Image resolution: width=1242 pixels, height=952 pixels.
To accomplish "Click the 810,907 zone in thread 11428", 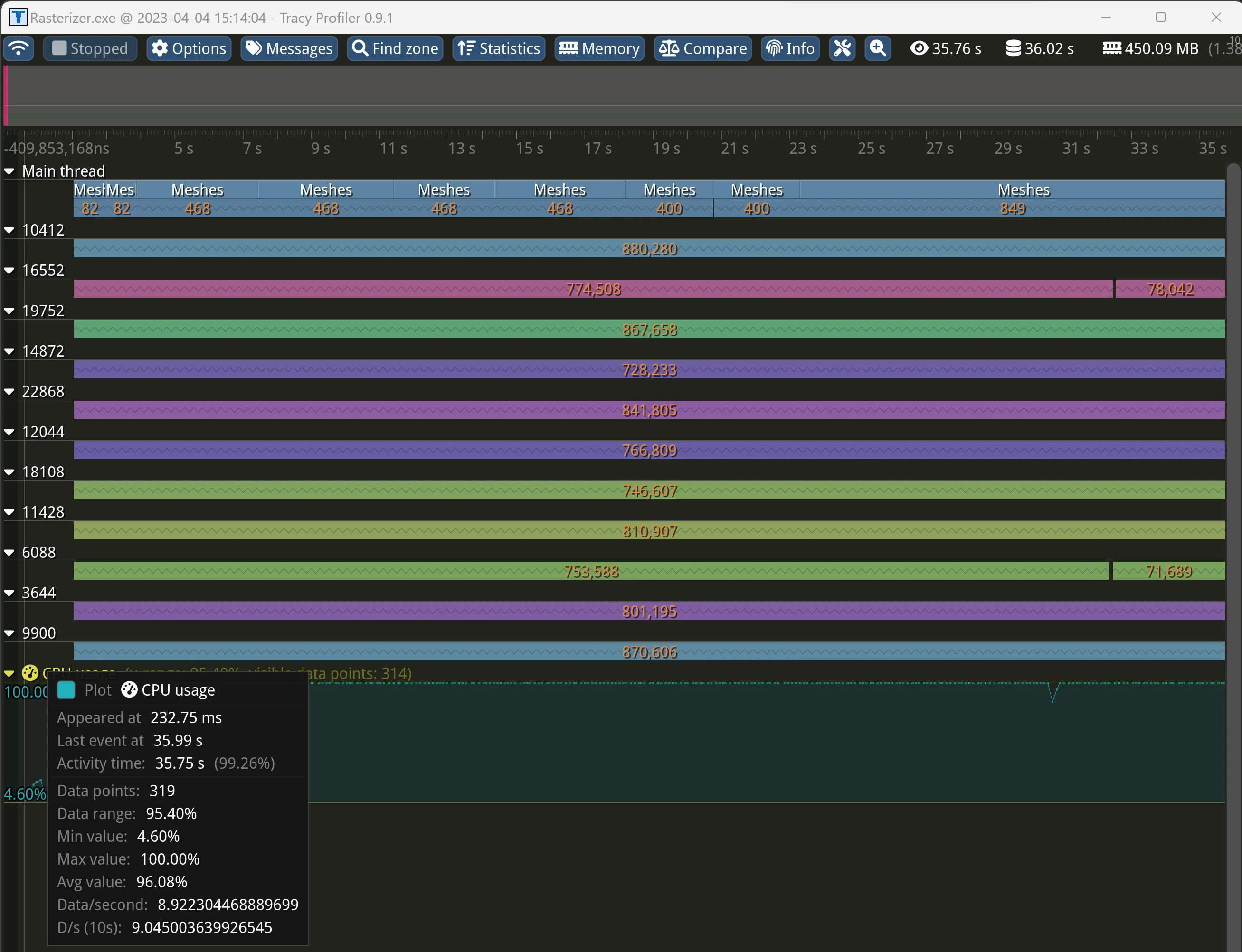I will pyautogui.click(x=649, y=531).
